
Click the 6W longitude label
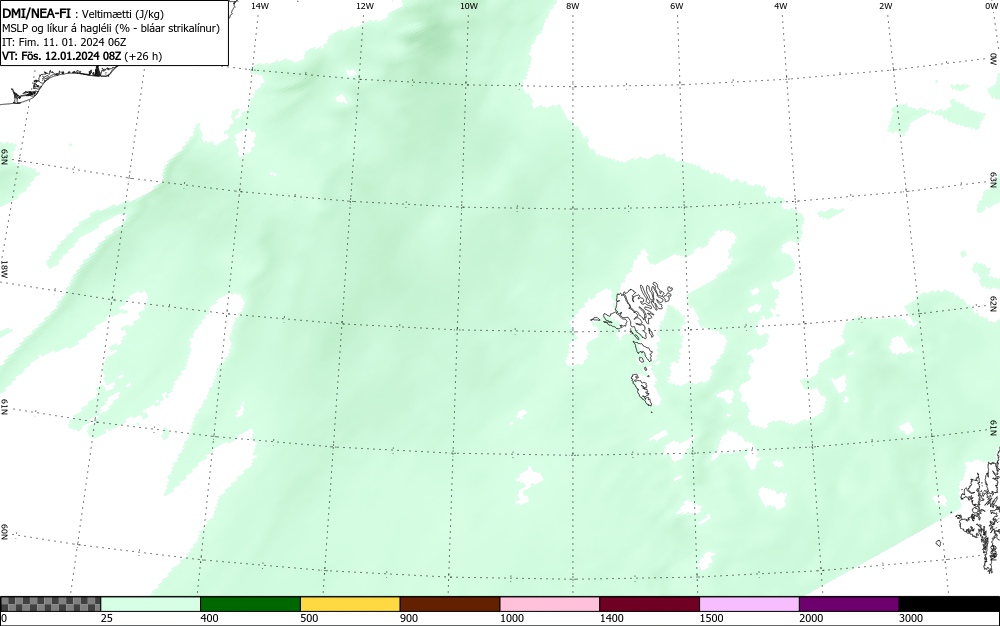point(677,6)
